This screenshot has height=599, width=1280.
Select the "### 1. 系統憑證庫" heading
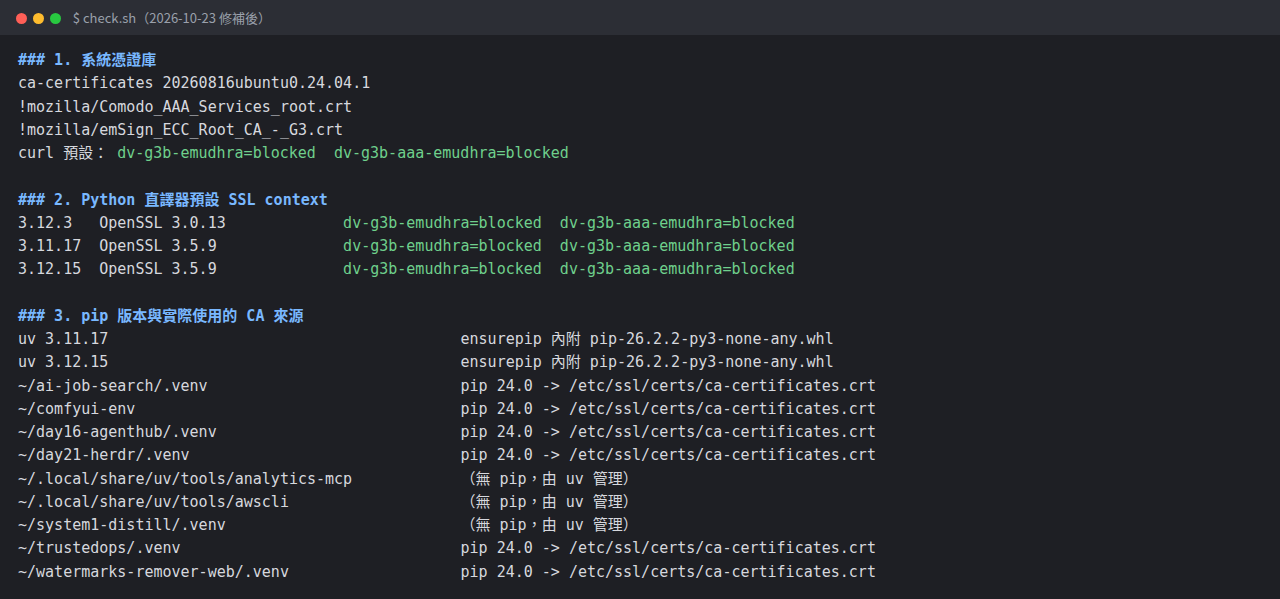(87, 60)
